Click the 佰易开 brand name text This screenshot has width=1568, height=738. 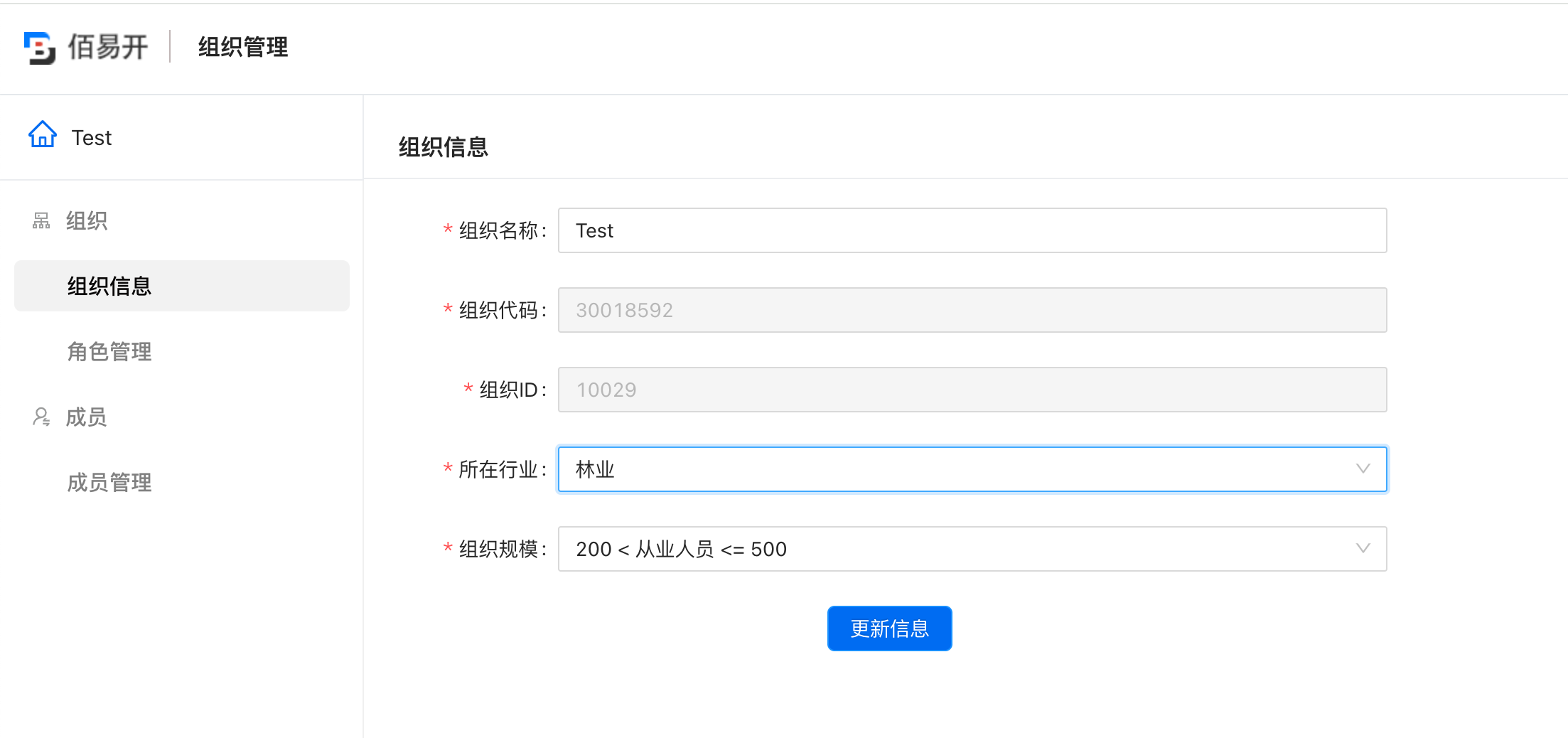tap(108, 47)
